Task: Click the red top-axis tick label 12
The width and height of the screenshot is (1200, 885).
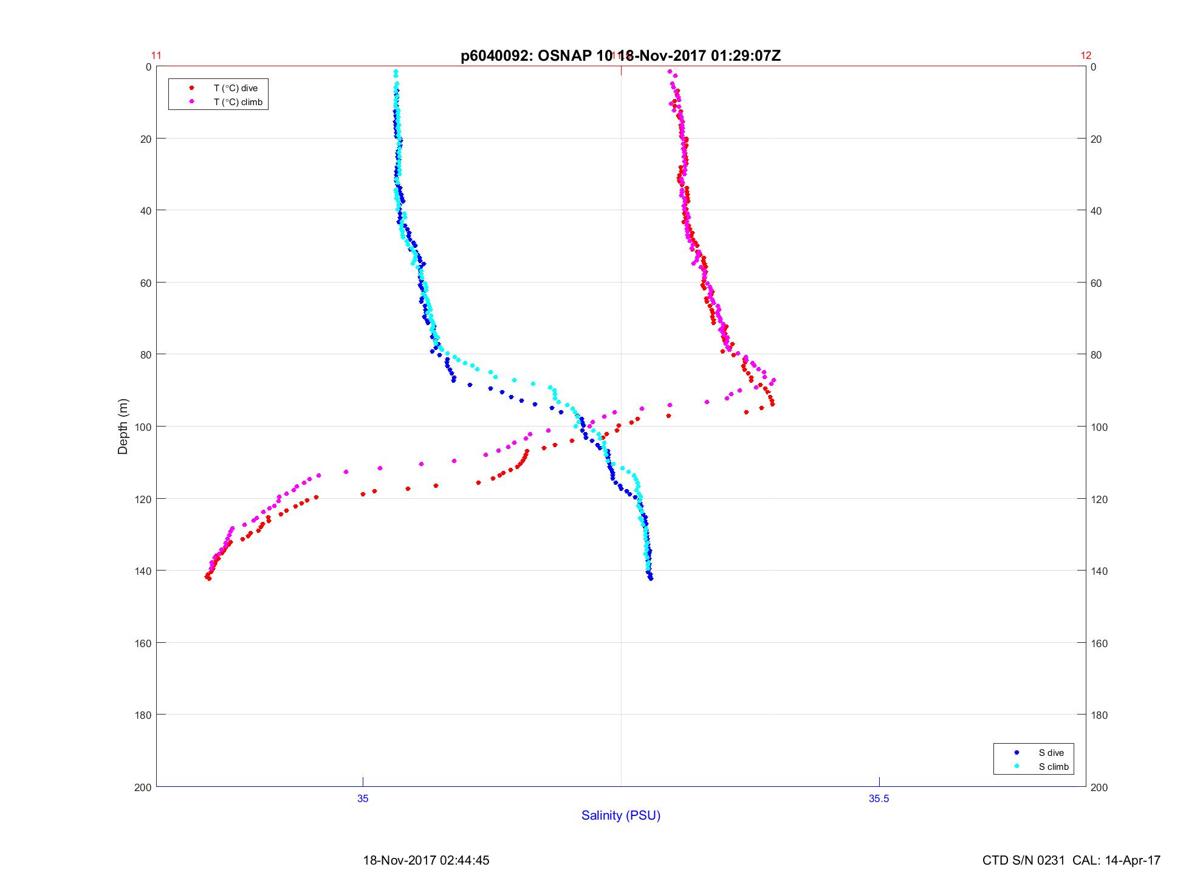Action: [x=1086, y=56]
